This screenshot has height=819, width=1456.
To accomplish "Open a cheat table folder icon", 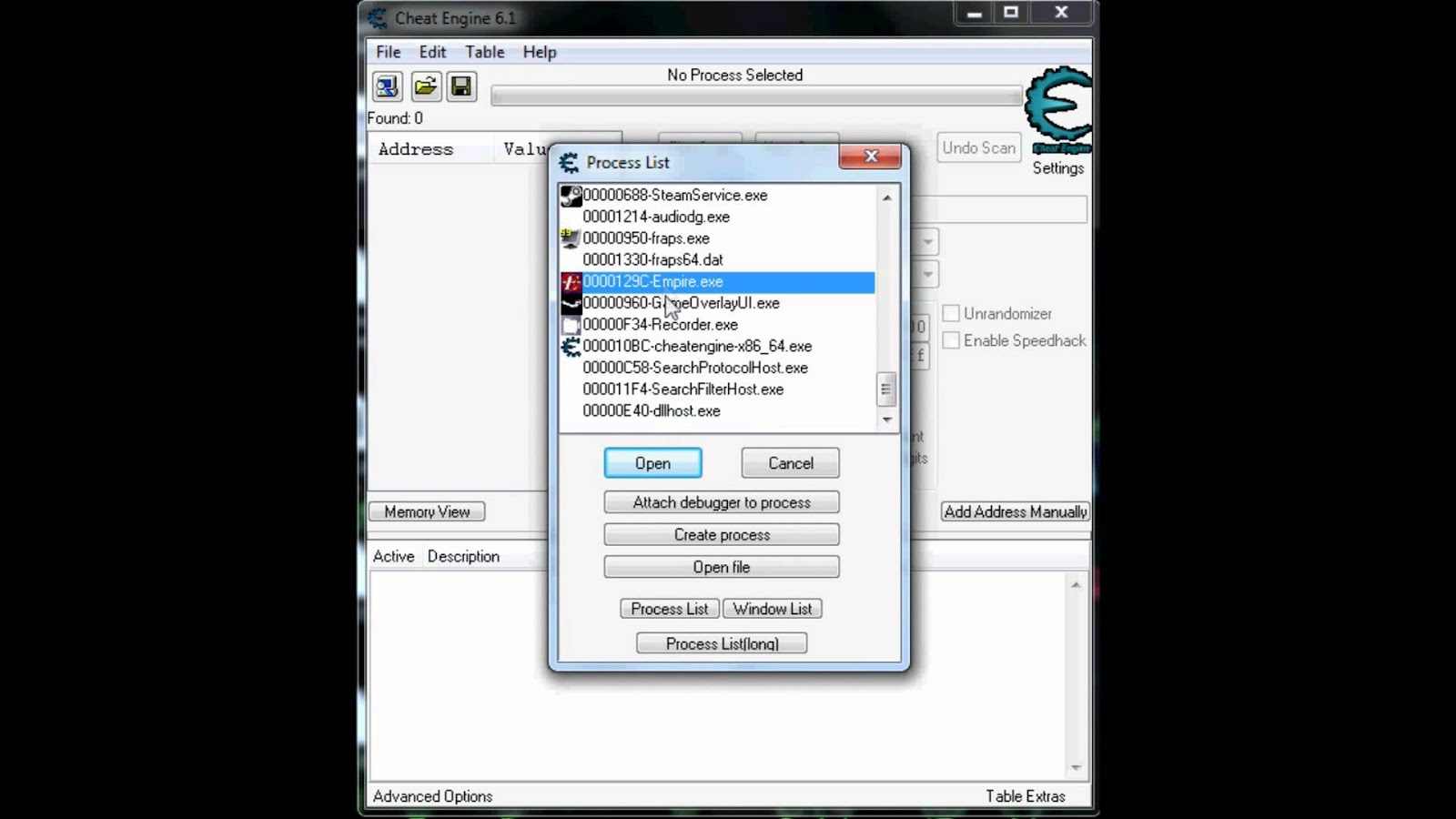I will coord(425,86).
